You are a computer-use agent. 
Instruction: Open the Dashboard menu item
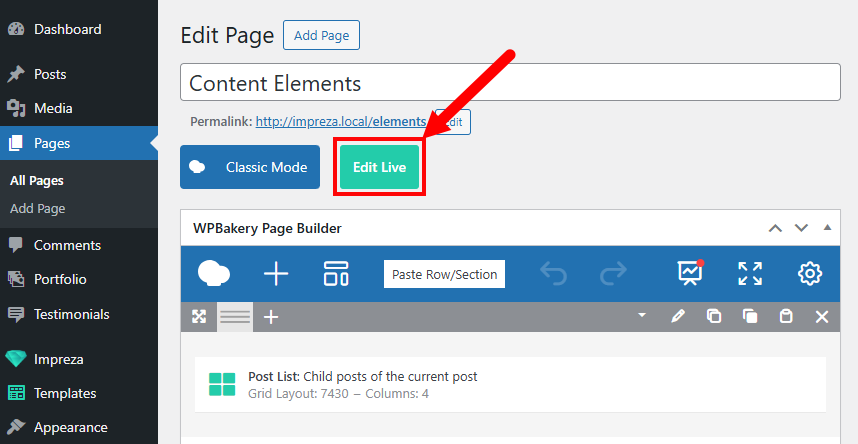(79, 29)
